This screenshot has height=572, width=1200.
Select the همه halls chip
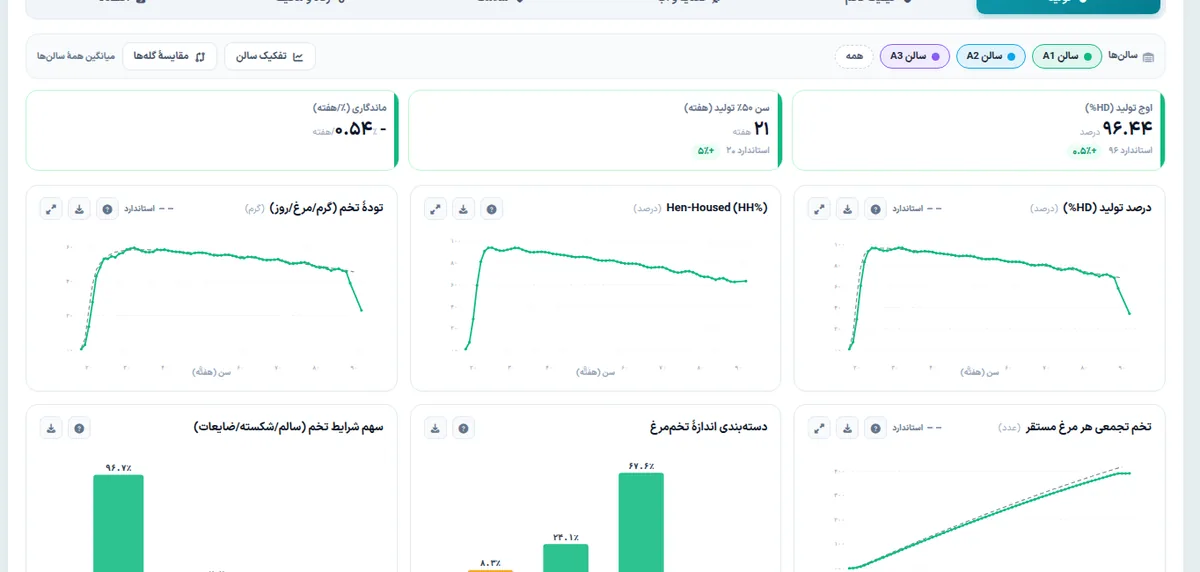tap(854, 56)
